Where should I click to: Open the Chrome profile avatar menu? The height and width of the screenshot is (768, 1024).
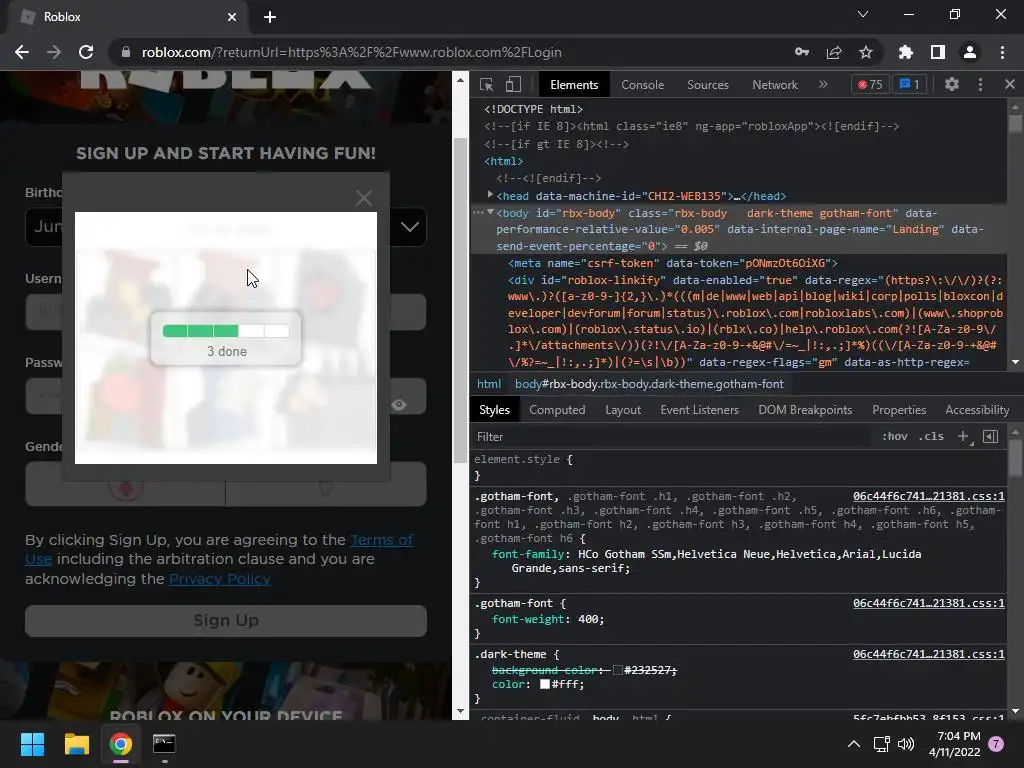pos(970,52)
